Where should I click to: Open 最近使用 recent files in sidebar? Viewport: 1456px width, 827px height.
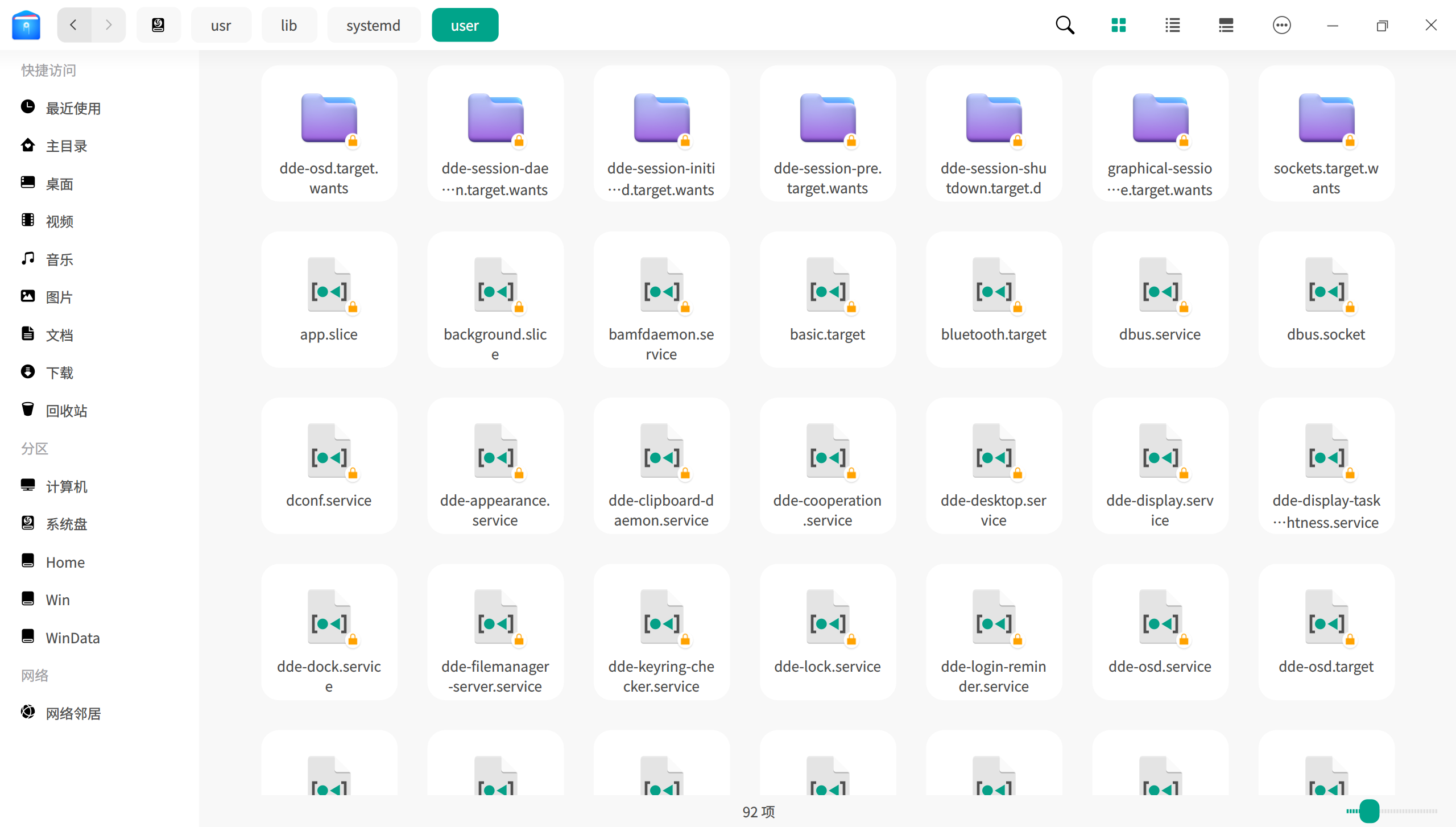click(73, 108)
